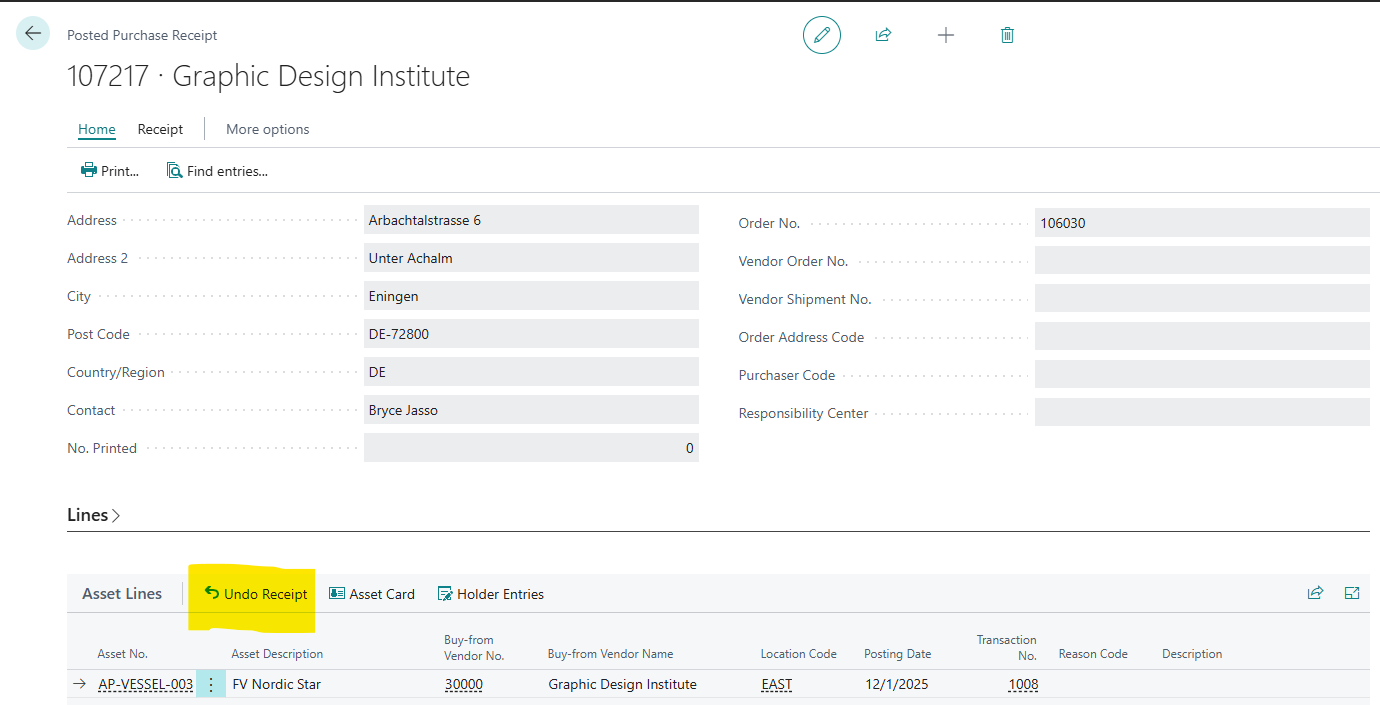Click Undo Receipt action
This screenshot has width=1380, height=705.
[x=256, y=594]
